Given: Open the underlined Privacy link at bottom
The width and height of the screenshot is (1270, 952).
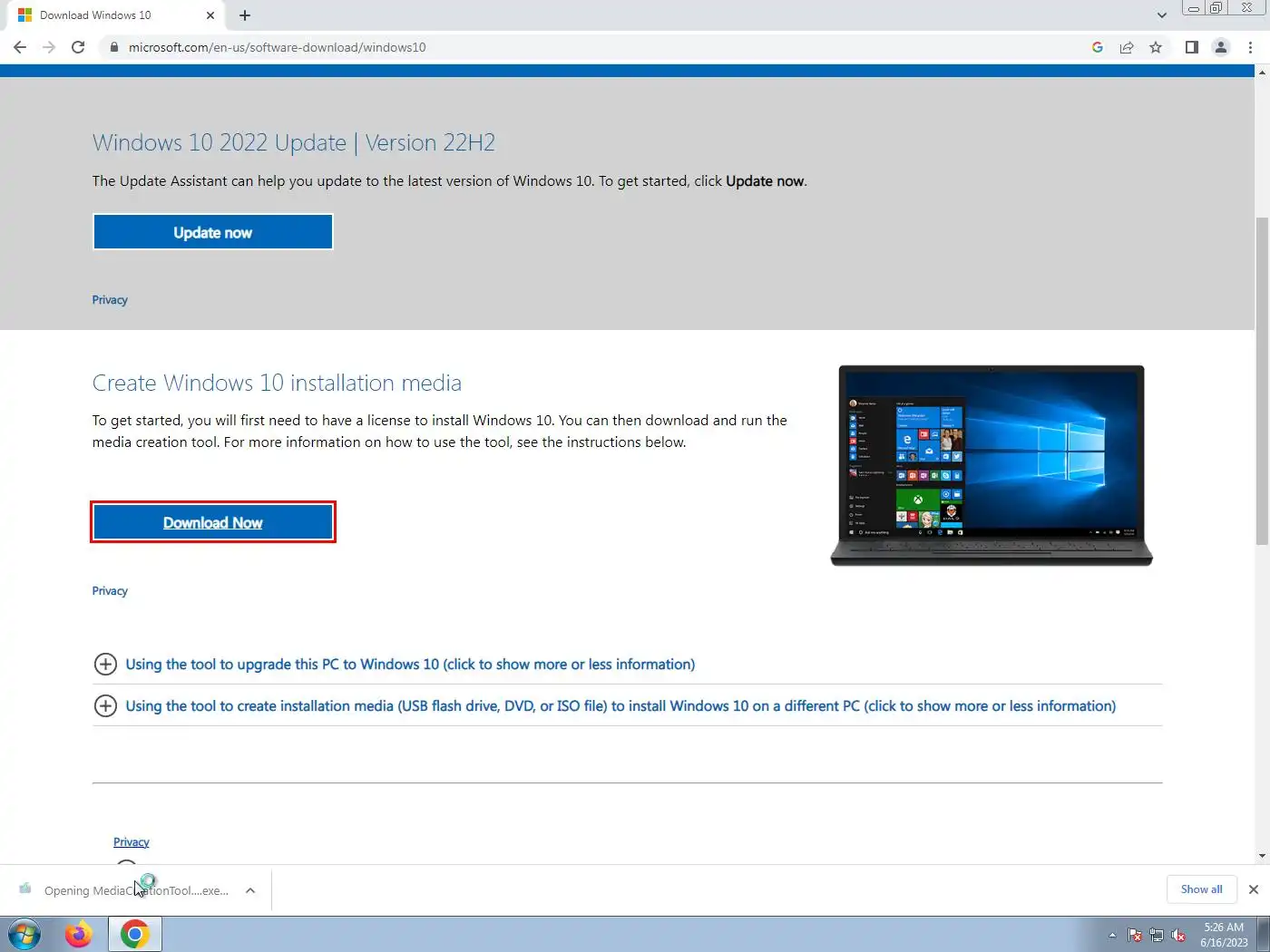Looking at the screenshot, I should pos(132,842).
